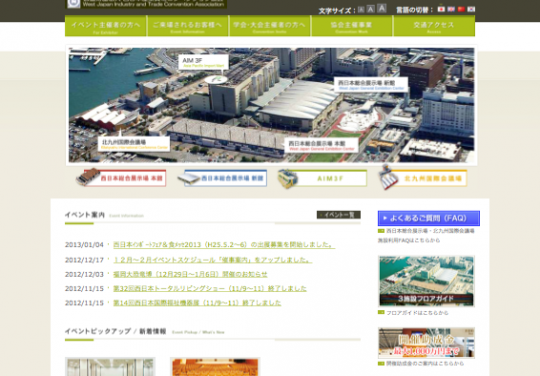Image resolution: width=540 pixels, height=376 pixels.
Task: Click the new hall building icon beside blue button
Action: point(188,178)
